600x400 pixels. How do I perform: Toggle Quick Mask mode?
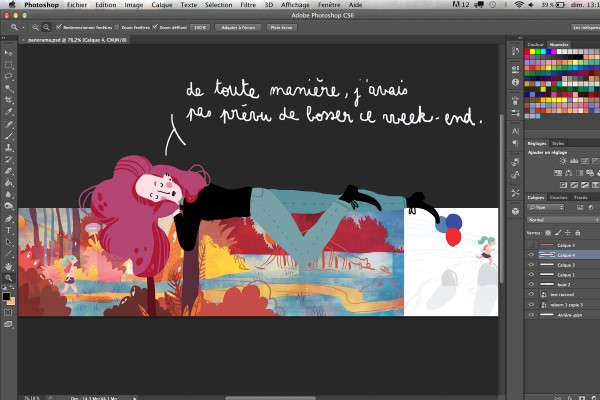pos(8,313)
